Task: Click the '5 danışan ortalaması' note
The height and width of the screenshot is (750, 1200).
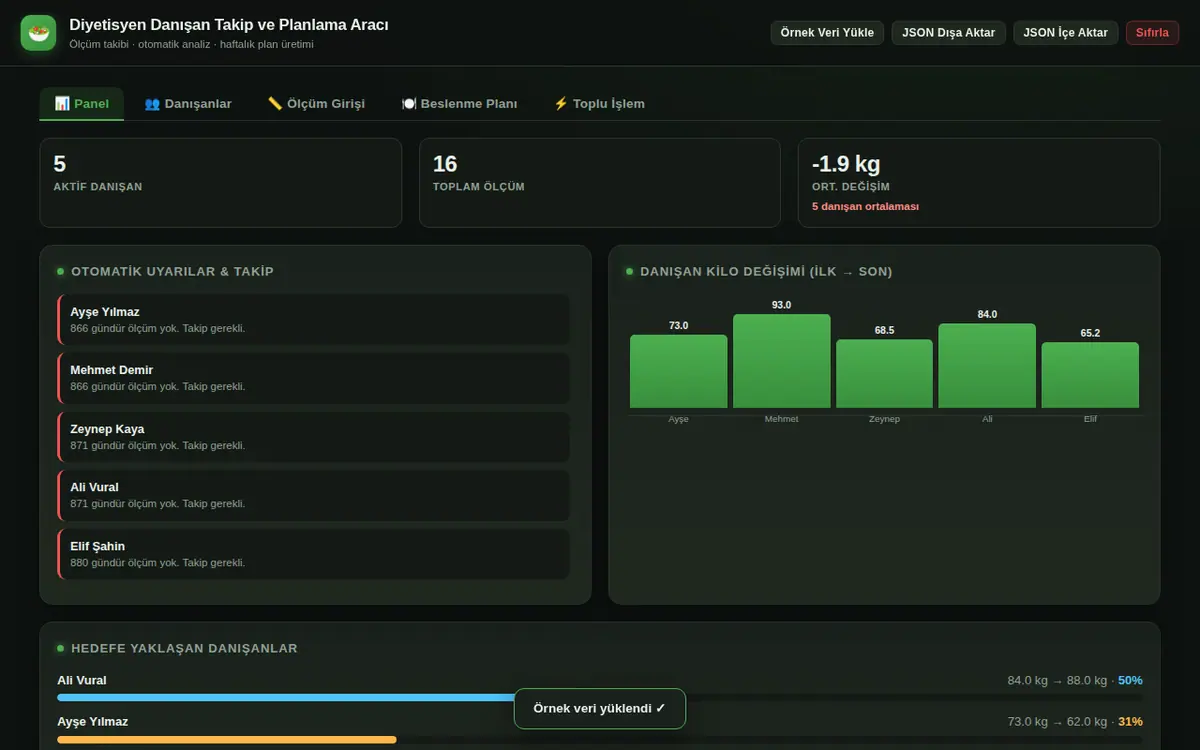Action: pyautogui.click(x=865, y=207)
